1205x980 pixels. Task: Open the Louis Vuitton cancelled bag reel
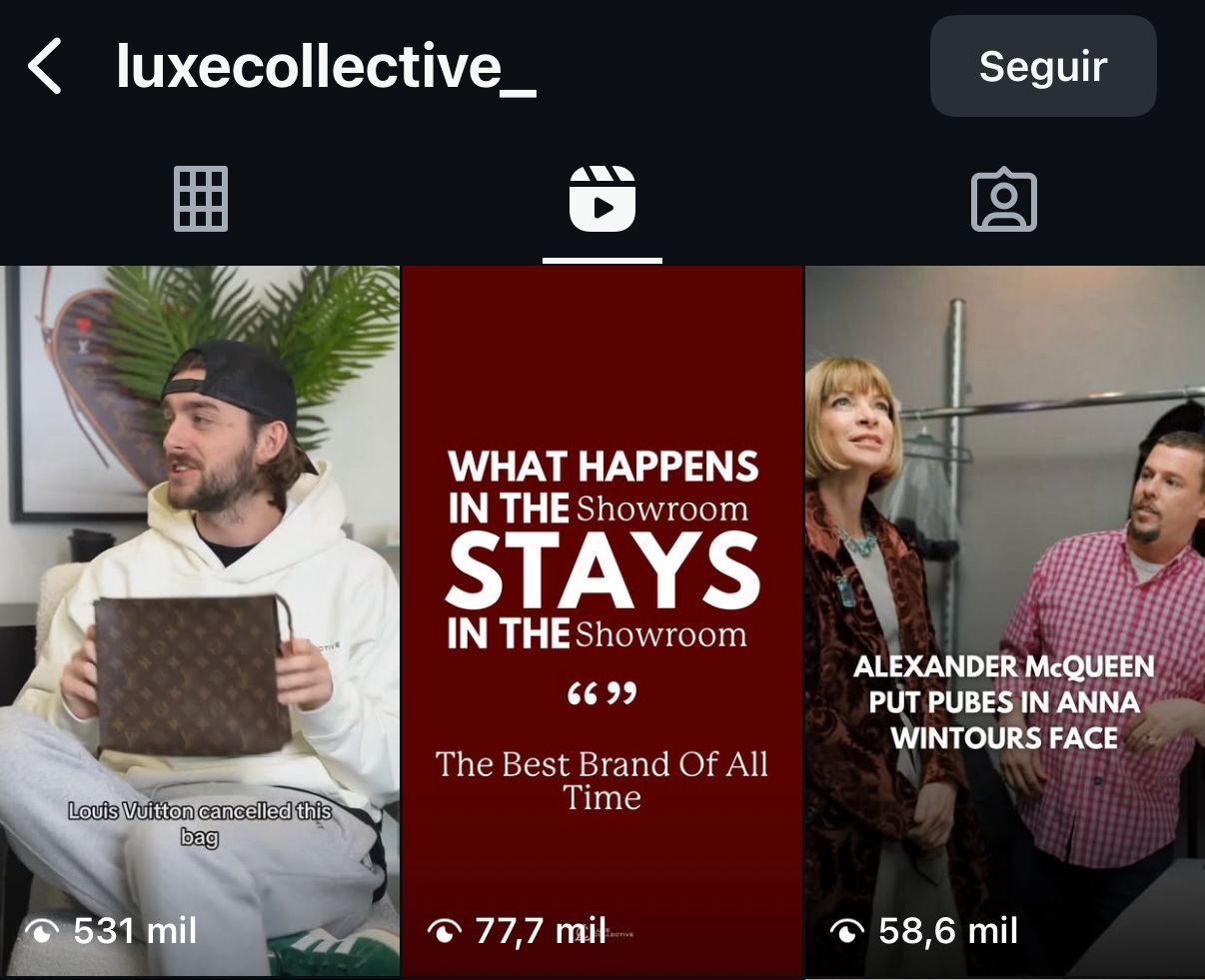tap(200, 621)
